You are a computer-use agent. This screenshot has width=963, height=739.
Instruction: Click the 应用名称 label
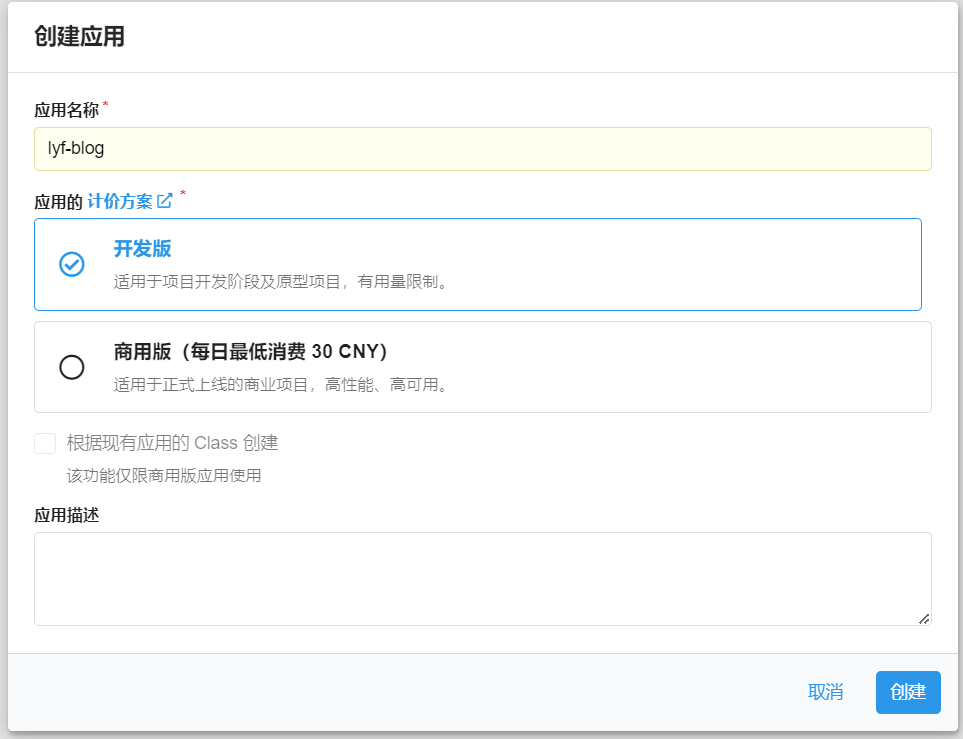[67, 111]
